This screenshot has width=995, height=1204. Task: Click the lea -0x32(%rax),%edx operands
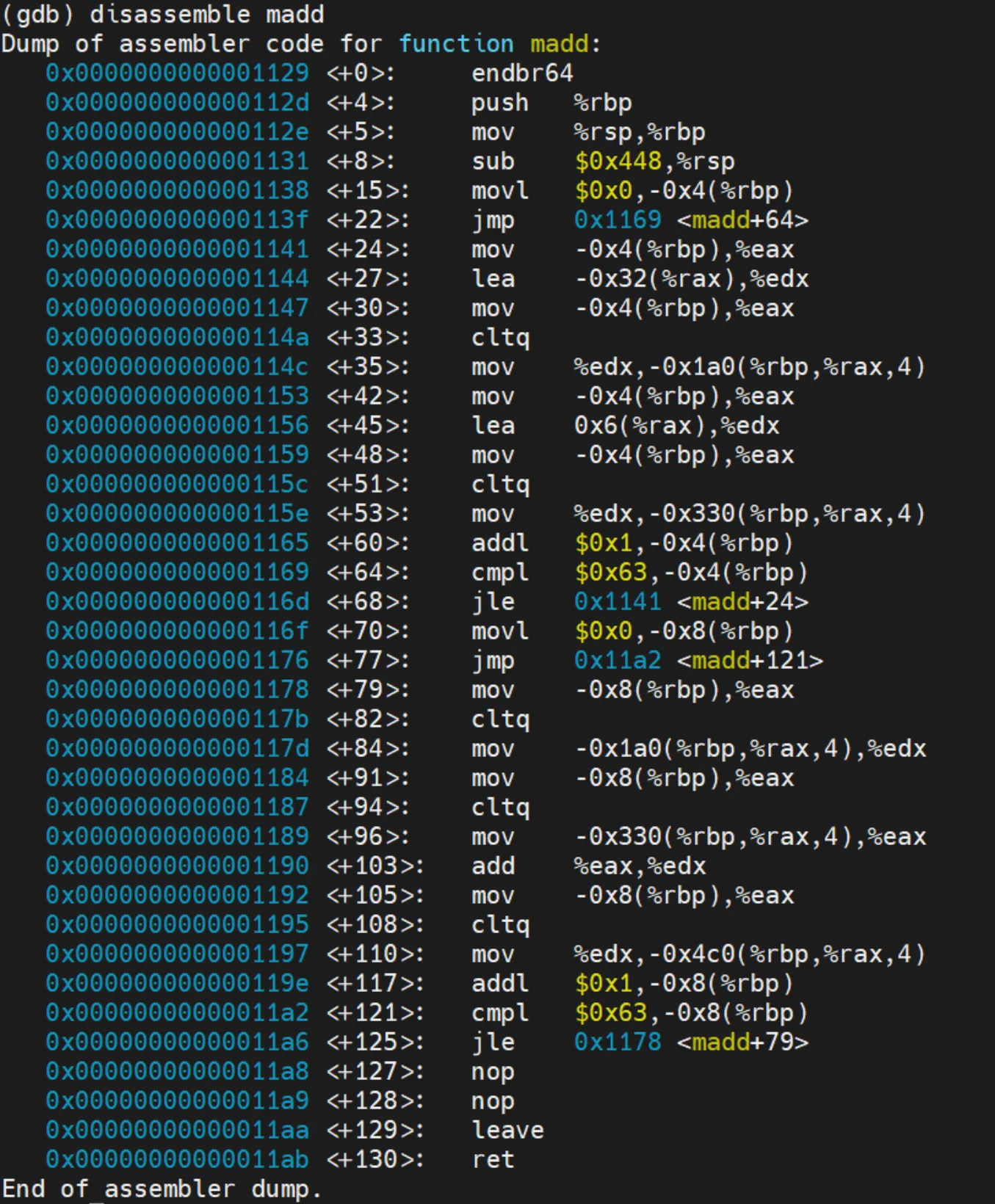point(690,278)
